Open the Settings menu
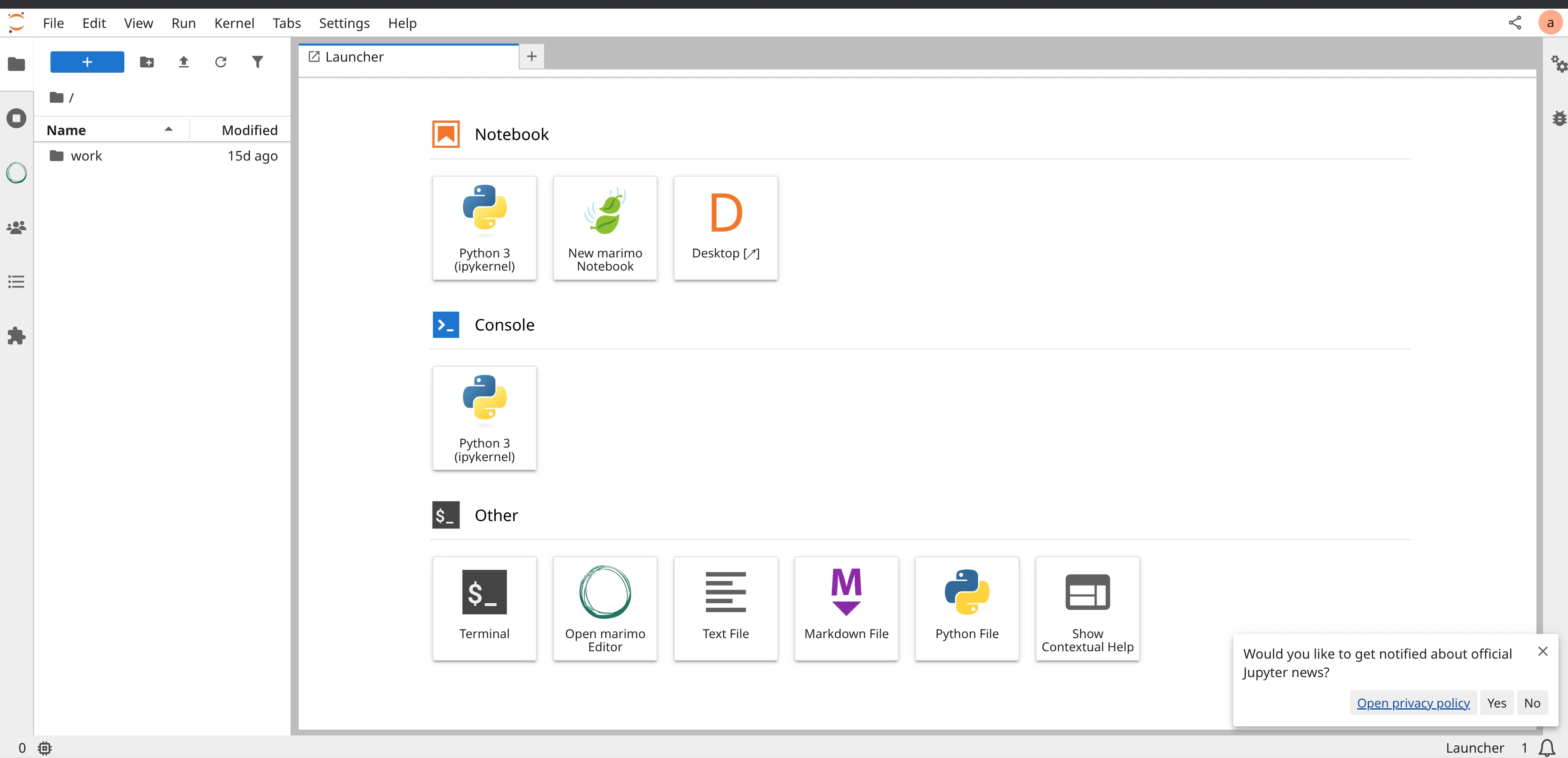The width and height of the screenshot is (1568, 758). click(344, 23)
